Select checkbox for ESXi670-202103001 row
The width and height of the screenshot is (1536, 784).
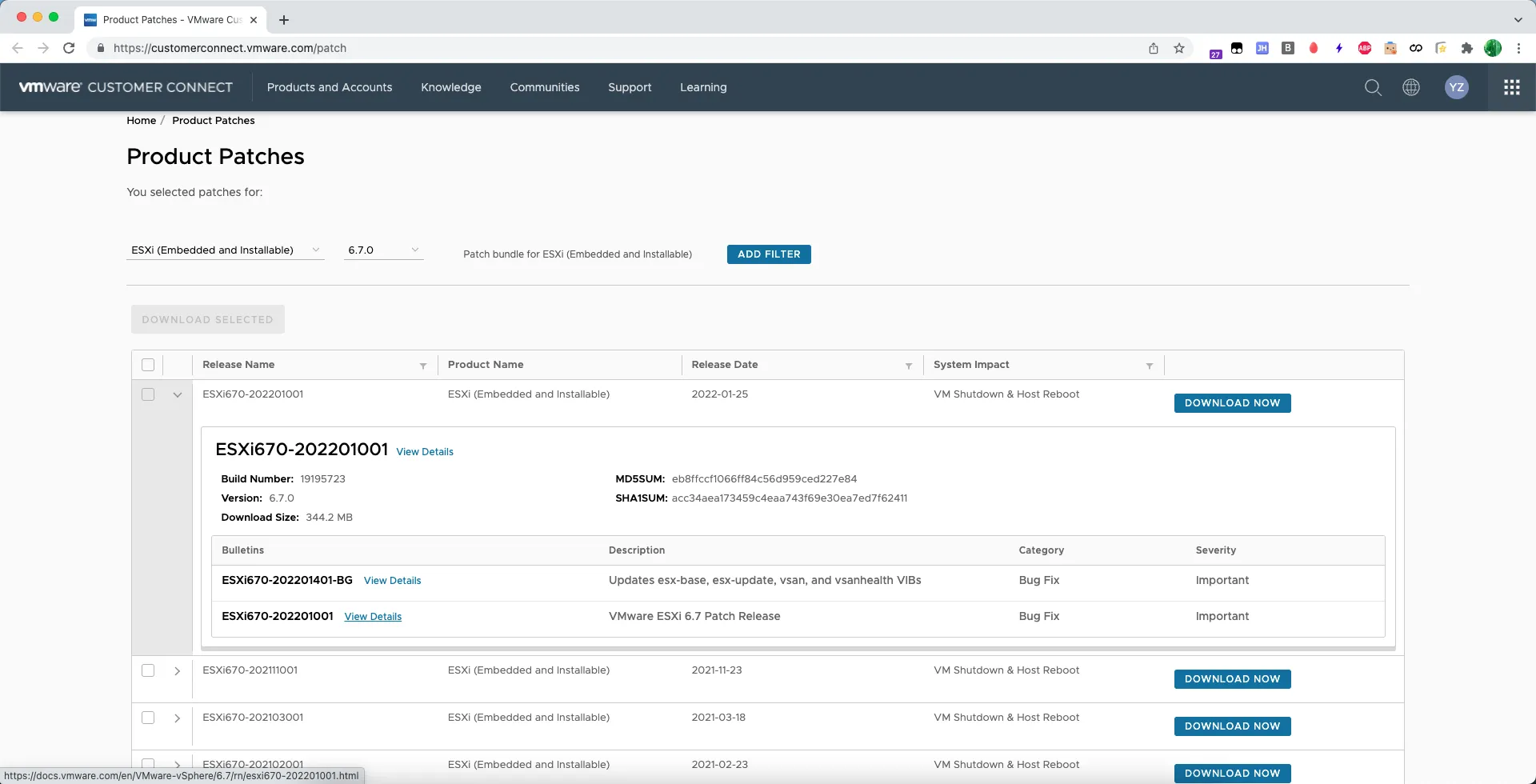click(x=148, y=718)
